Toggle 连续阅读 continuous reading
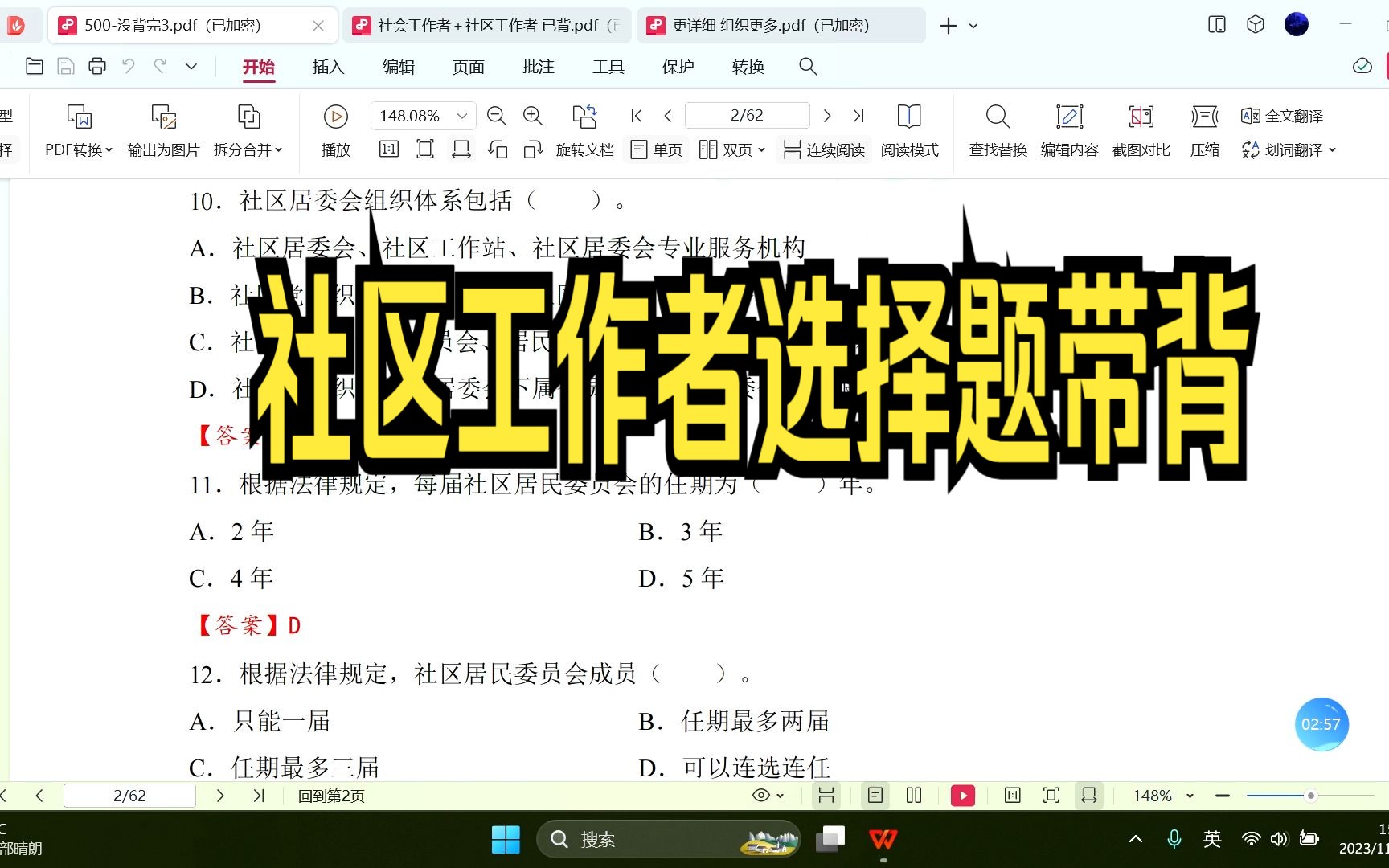 (824, 149)
